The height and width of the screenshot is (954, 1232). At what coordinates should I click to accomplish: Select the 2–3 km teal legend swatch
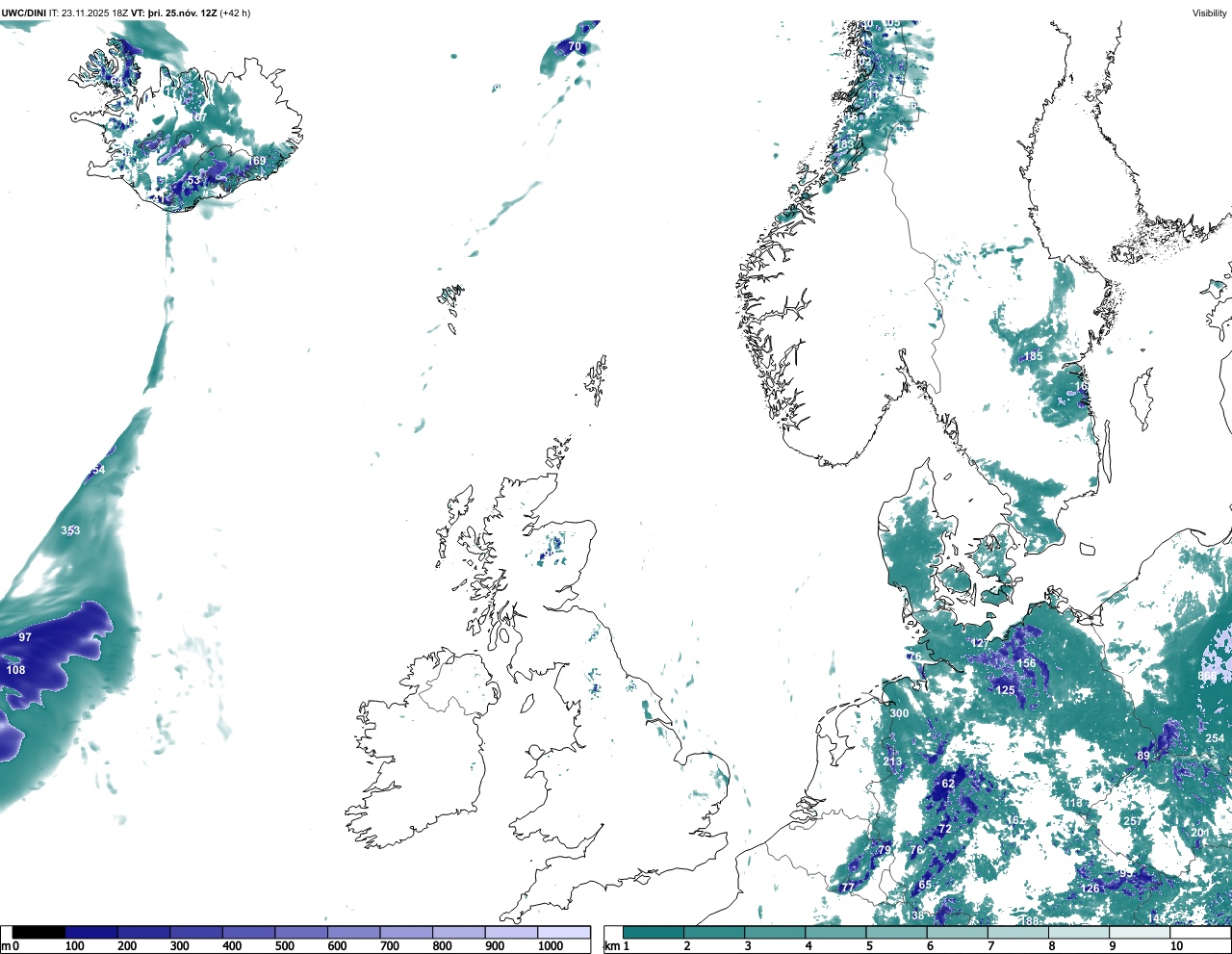[714, 932]
